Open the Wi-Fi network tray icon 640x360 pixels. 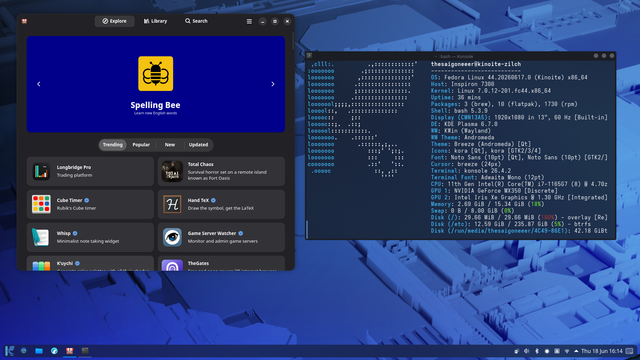pos(567,351)
